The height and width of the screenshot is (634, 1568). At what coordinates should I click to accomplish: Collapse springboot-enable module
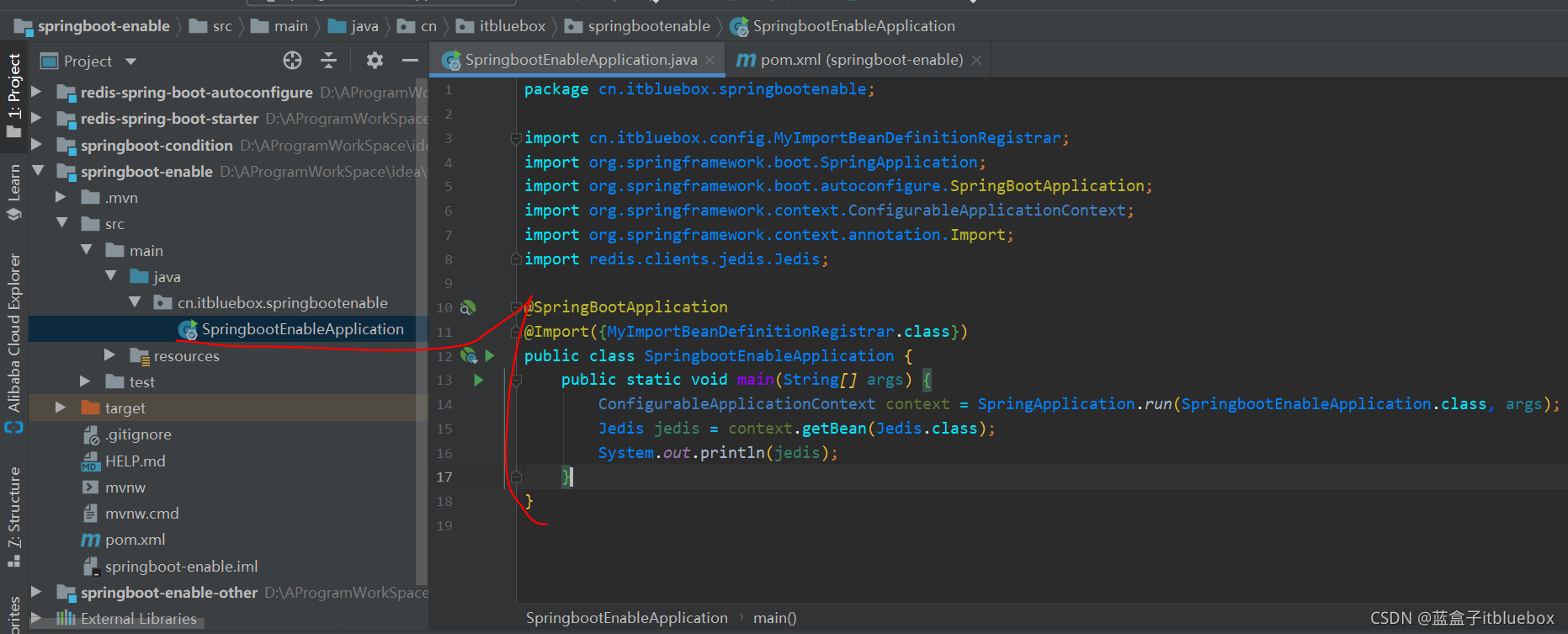(x=37, y=171)
